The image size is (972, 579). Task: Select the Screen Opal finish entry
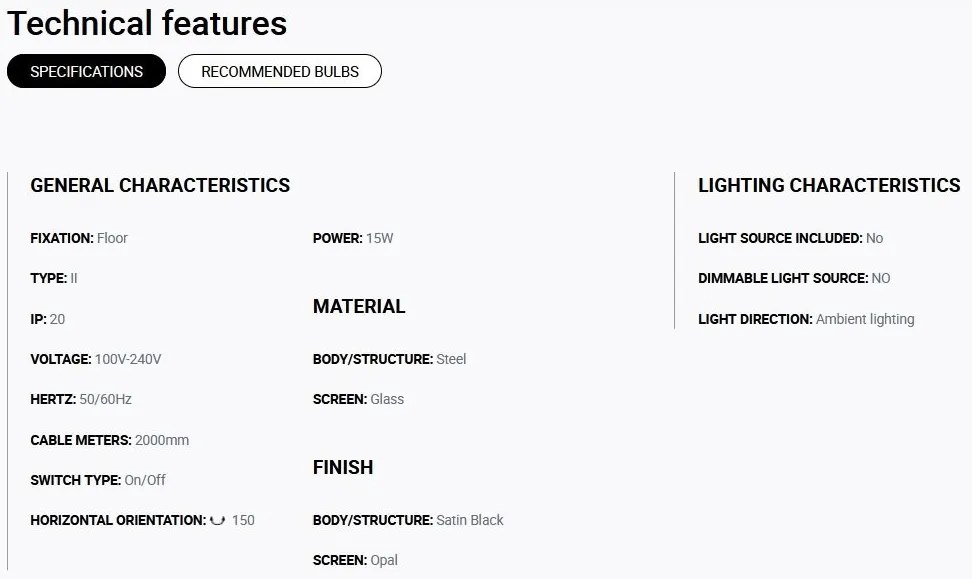pos(355,560)
